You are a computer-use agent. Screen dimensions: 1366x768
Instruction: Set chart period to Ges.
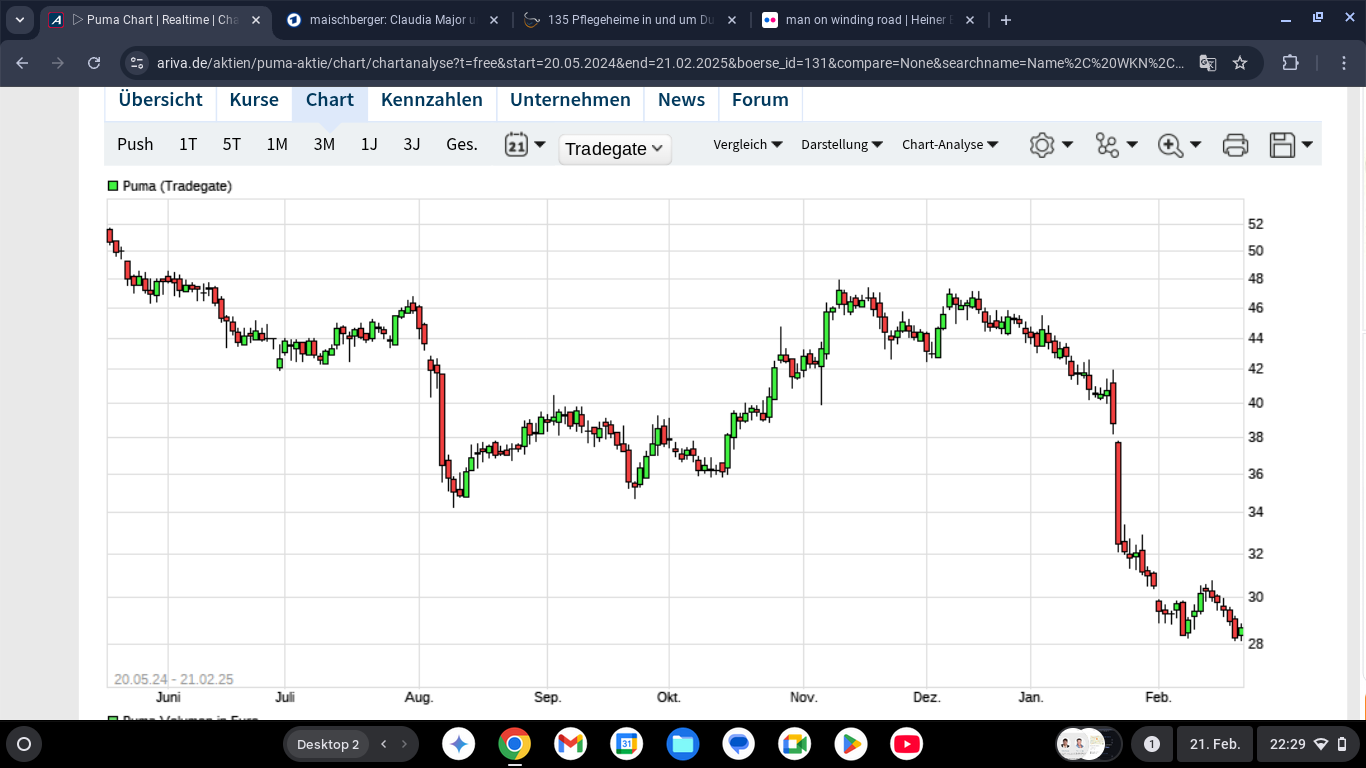click(x=462, y=144)
